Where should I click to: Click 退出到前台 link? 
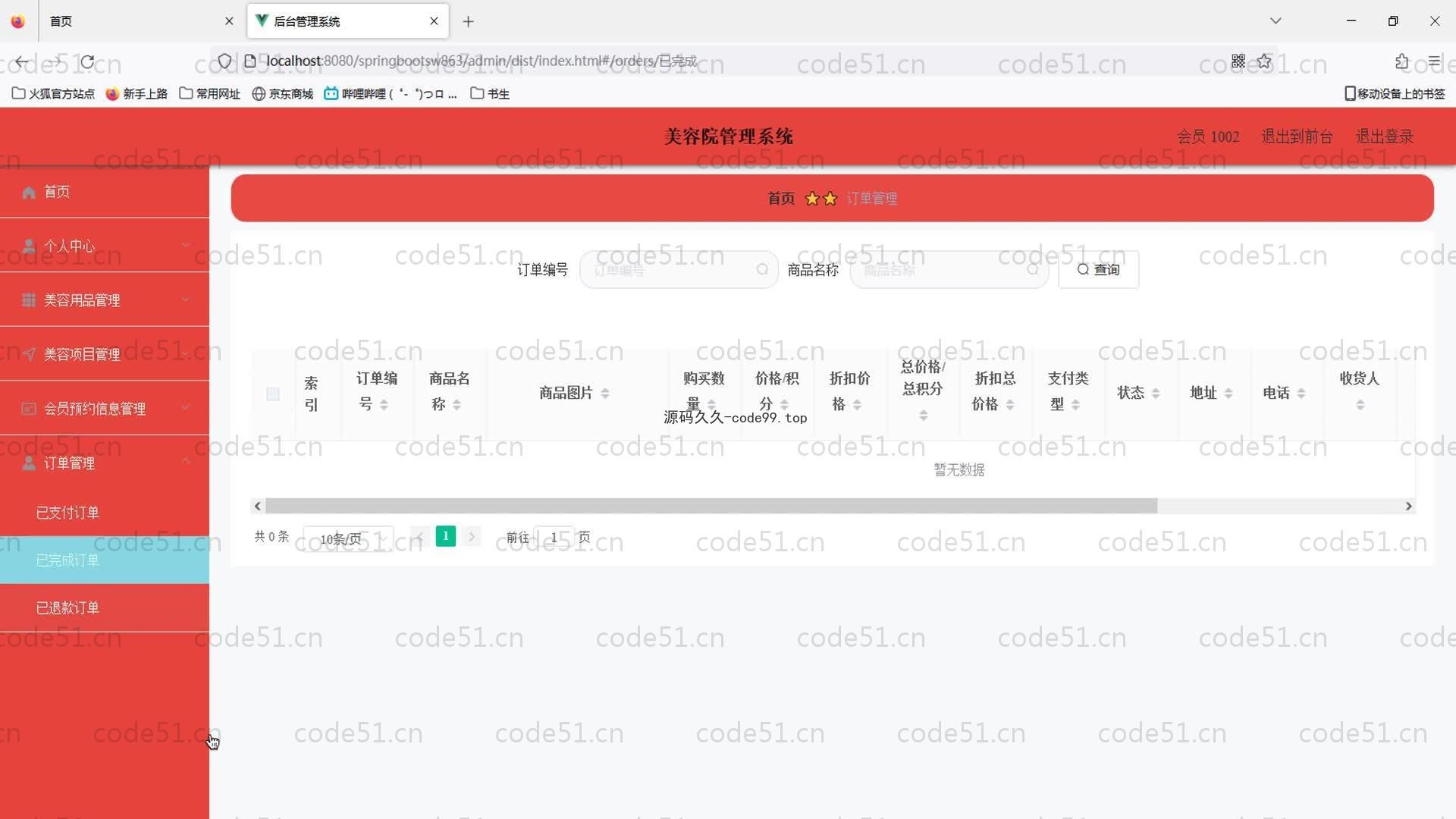pos(1297,136)
